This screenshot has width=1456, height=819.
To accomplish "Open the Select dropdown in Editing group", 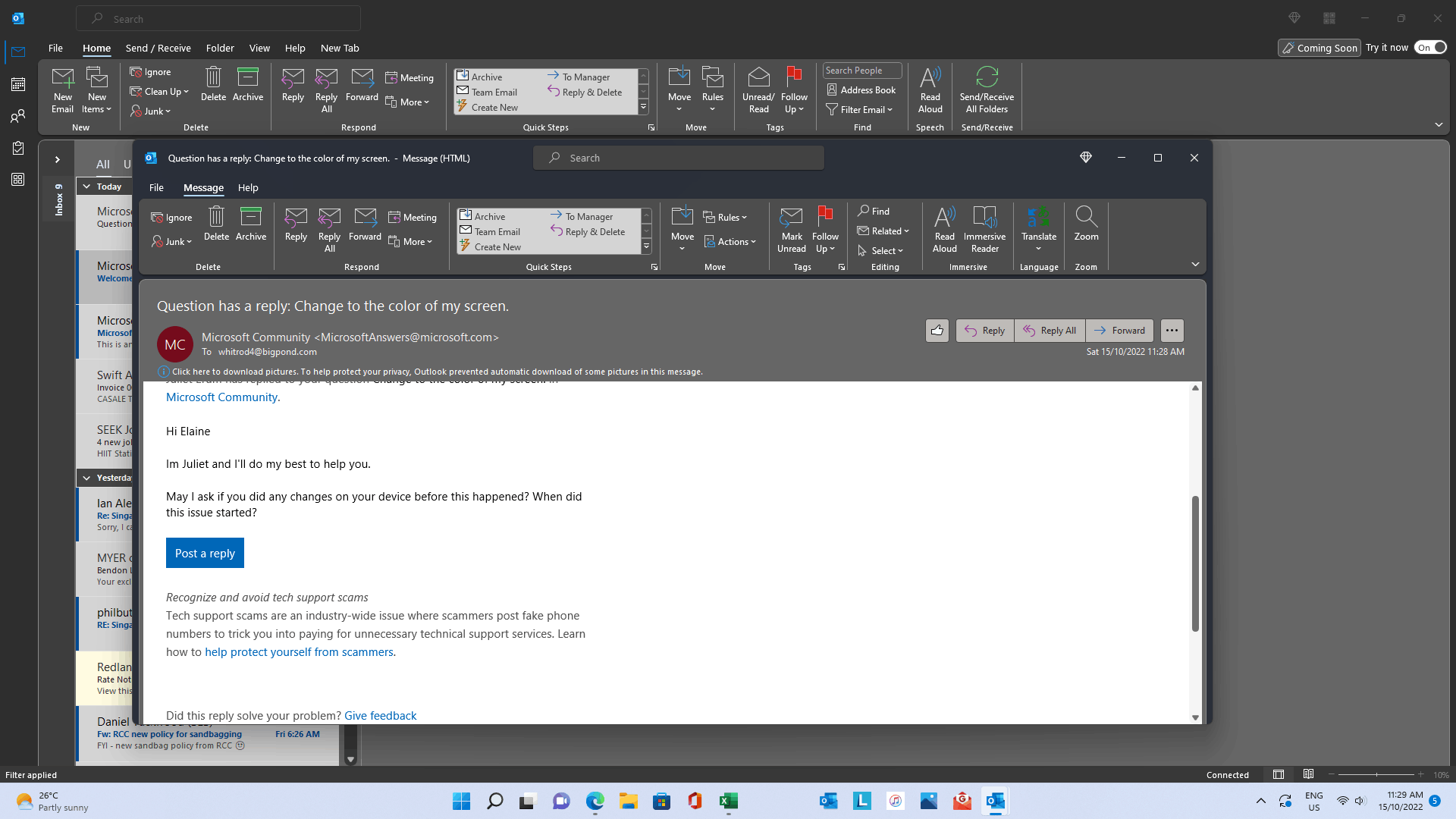I will tap(880, 251).
